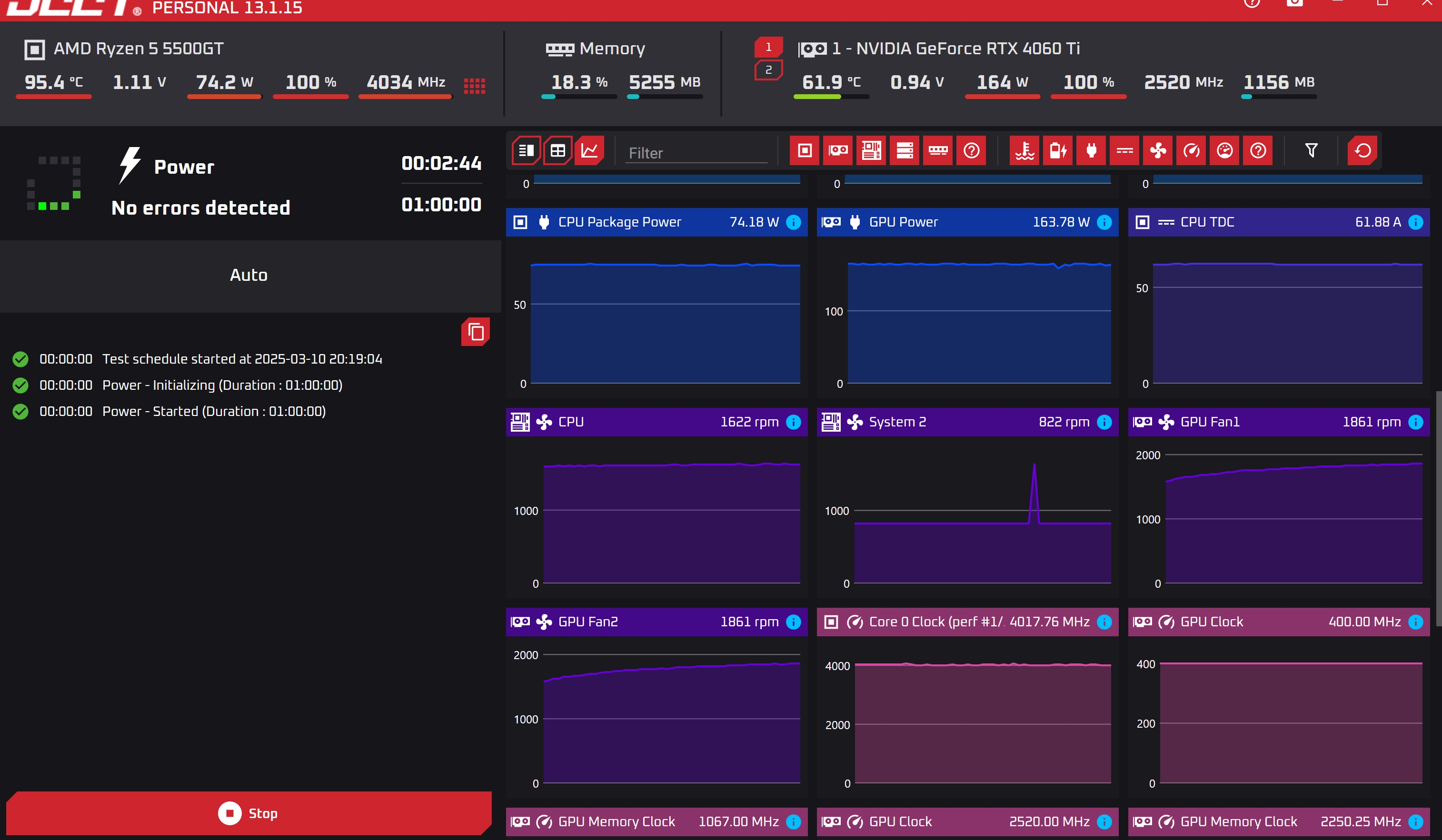Toggle the GPU sensor filter

click(x=838, y=150)
